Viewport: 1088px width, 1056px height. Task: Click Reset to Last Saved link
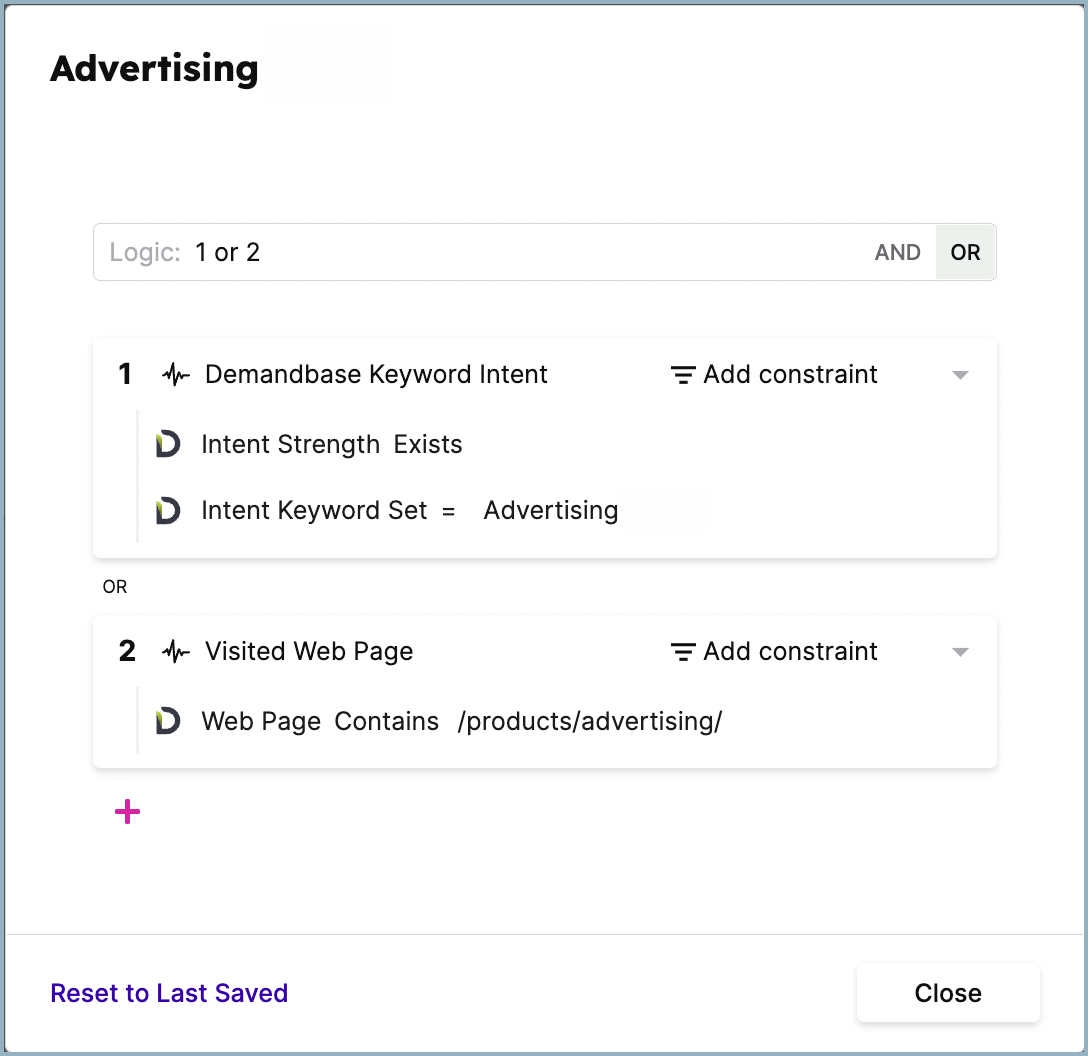pos(169,993)
